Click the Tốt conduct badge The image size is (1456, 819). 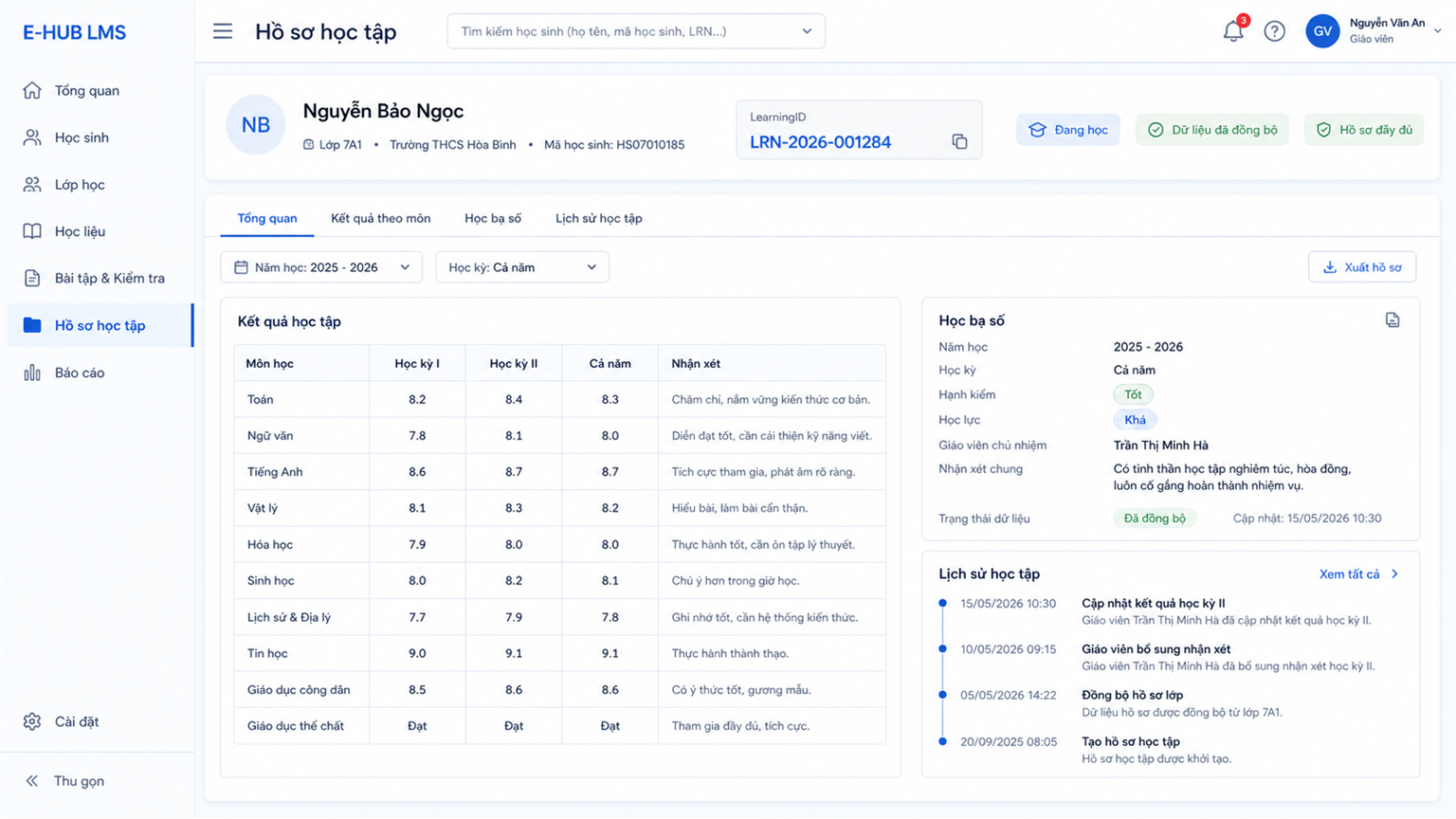[x=1133, y=395]
